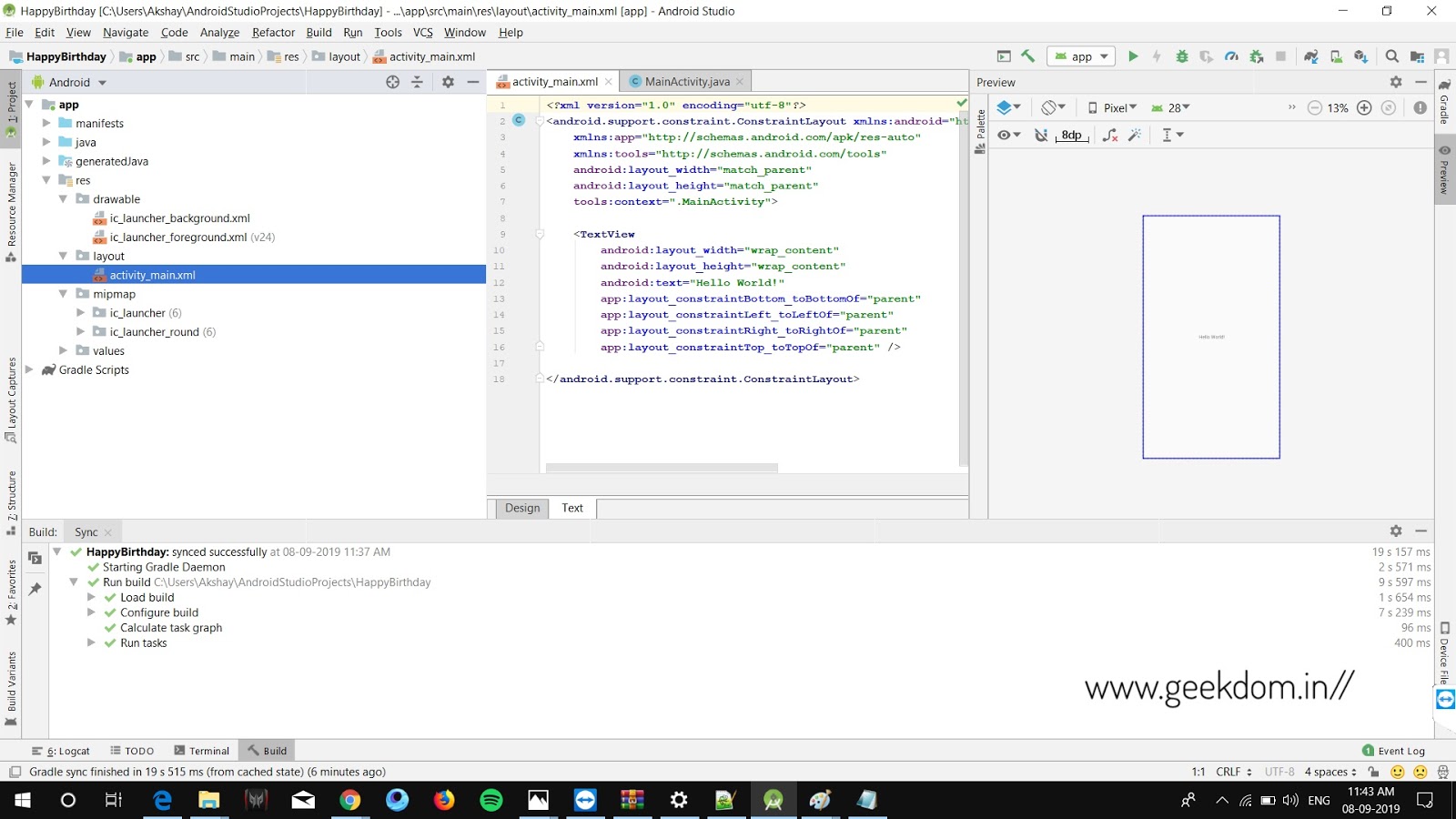The image size is (1456, 819).
Task: Toggle the Gradle side tab
Action: tap(1444, 103)
